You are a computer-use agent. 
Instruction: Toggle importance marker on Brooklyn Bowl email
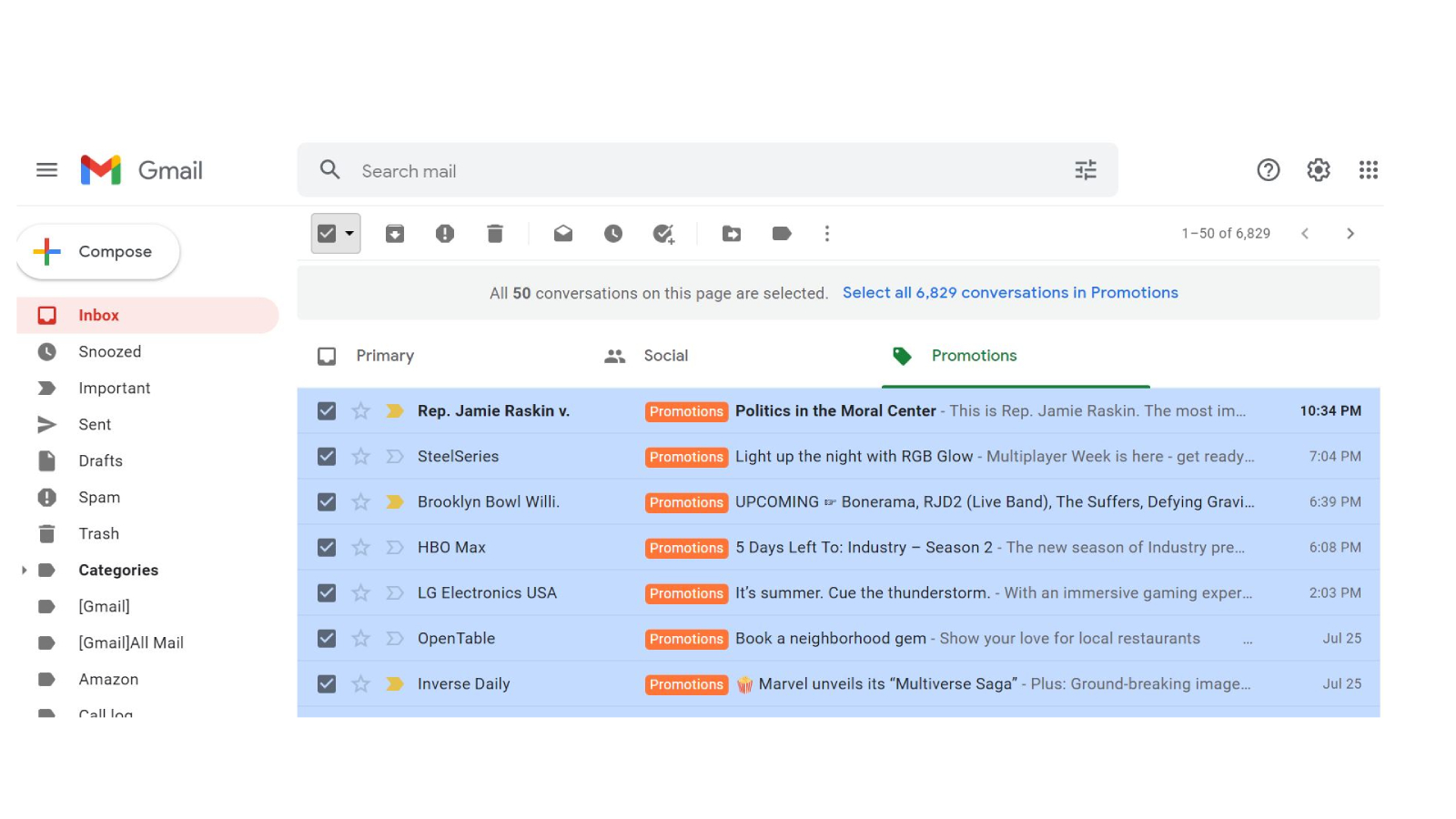pos(395,502)
